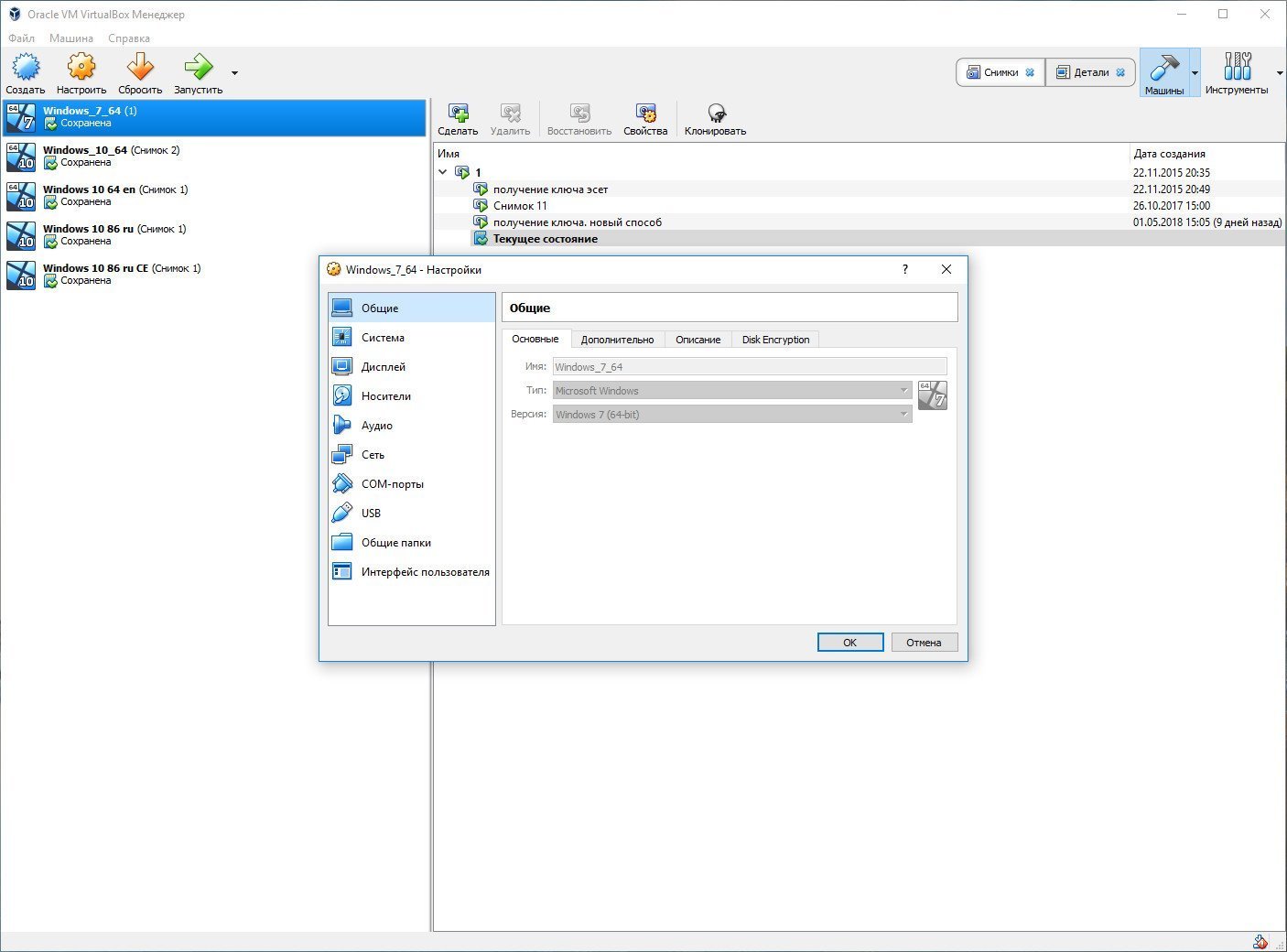Screen dimensions: 1287x952
Task: Select the Windows 10 64 en machine
Action: 214,196
